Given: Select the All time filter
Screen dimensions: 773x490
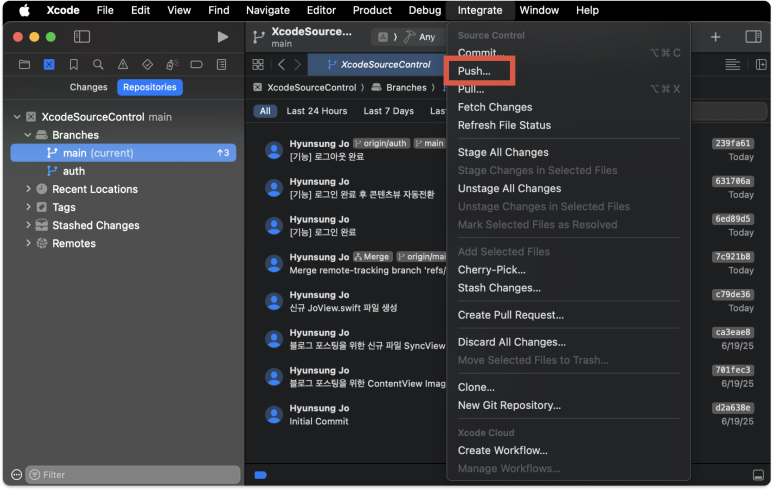Looking at the screenshot, I should [x=265, y=111].
